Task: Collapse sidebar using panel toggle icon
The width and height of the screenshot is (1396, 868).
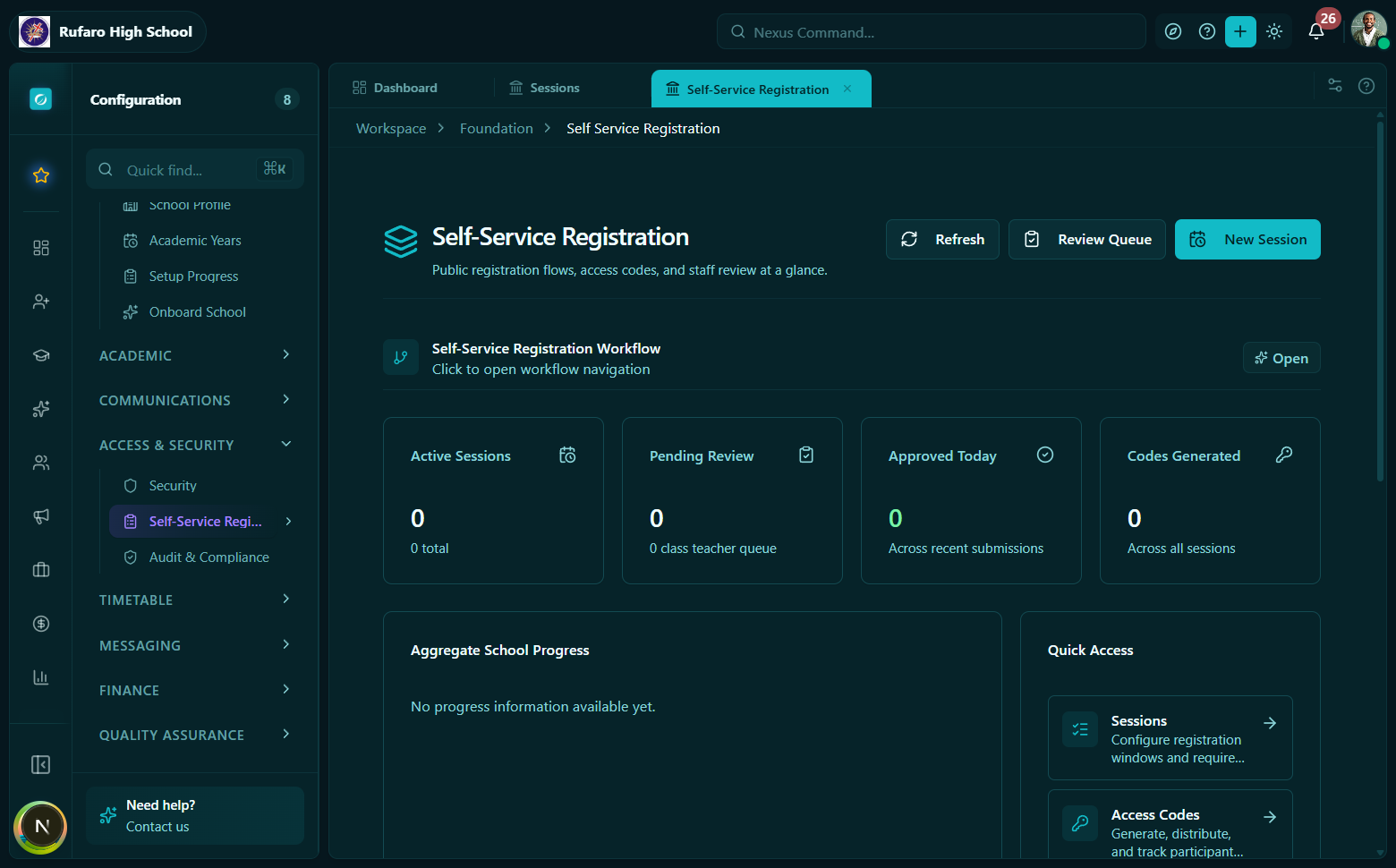Action: tap(41, 764)
